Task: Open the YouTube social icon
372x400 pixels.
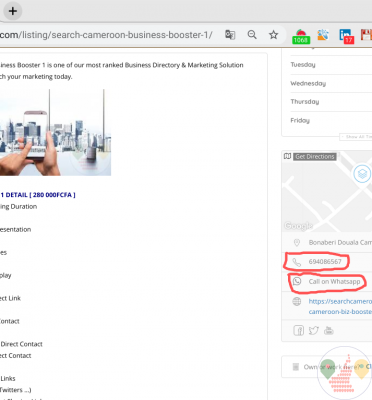Action: pyautogui.click(x=329, y=330)
